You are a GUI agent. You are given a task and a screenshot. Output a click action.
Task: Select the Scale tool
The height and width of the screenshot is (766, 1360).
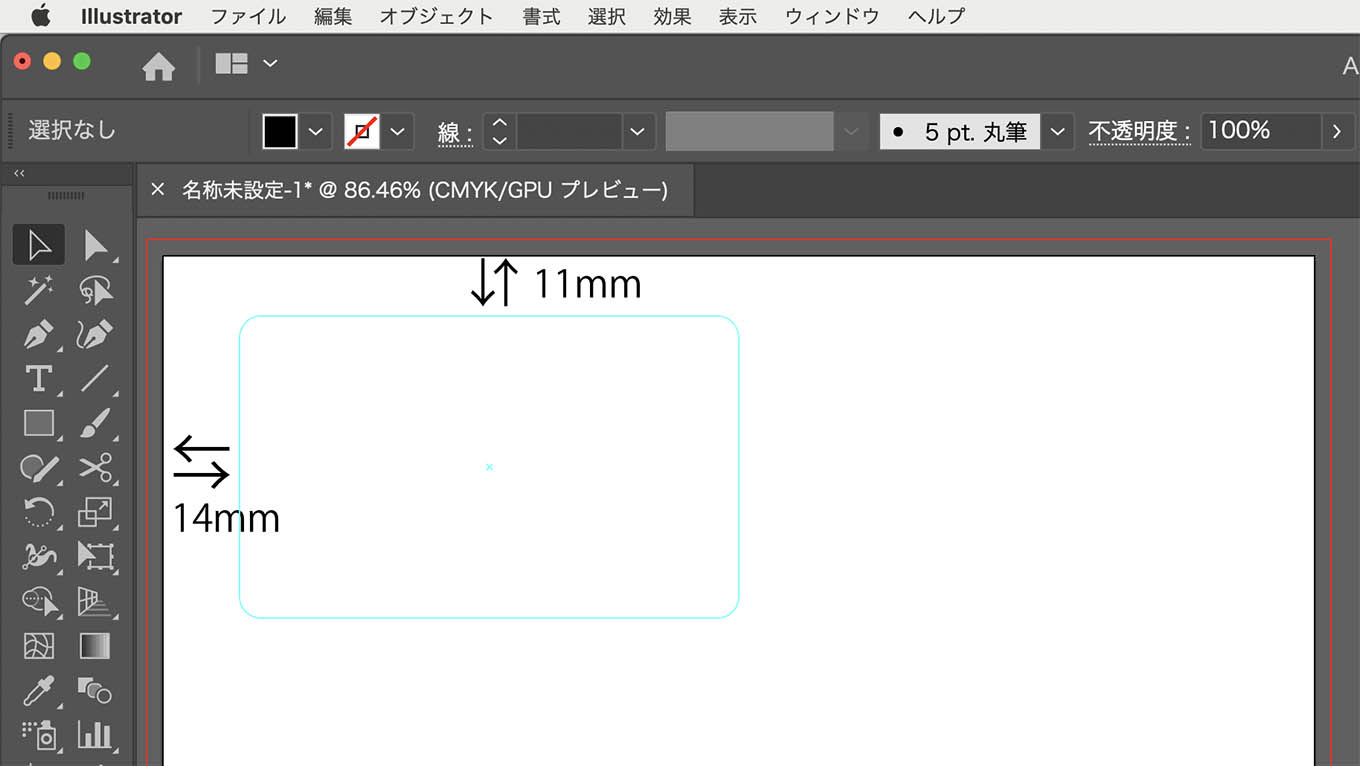95,512
